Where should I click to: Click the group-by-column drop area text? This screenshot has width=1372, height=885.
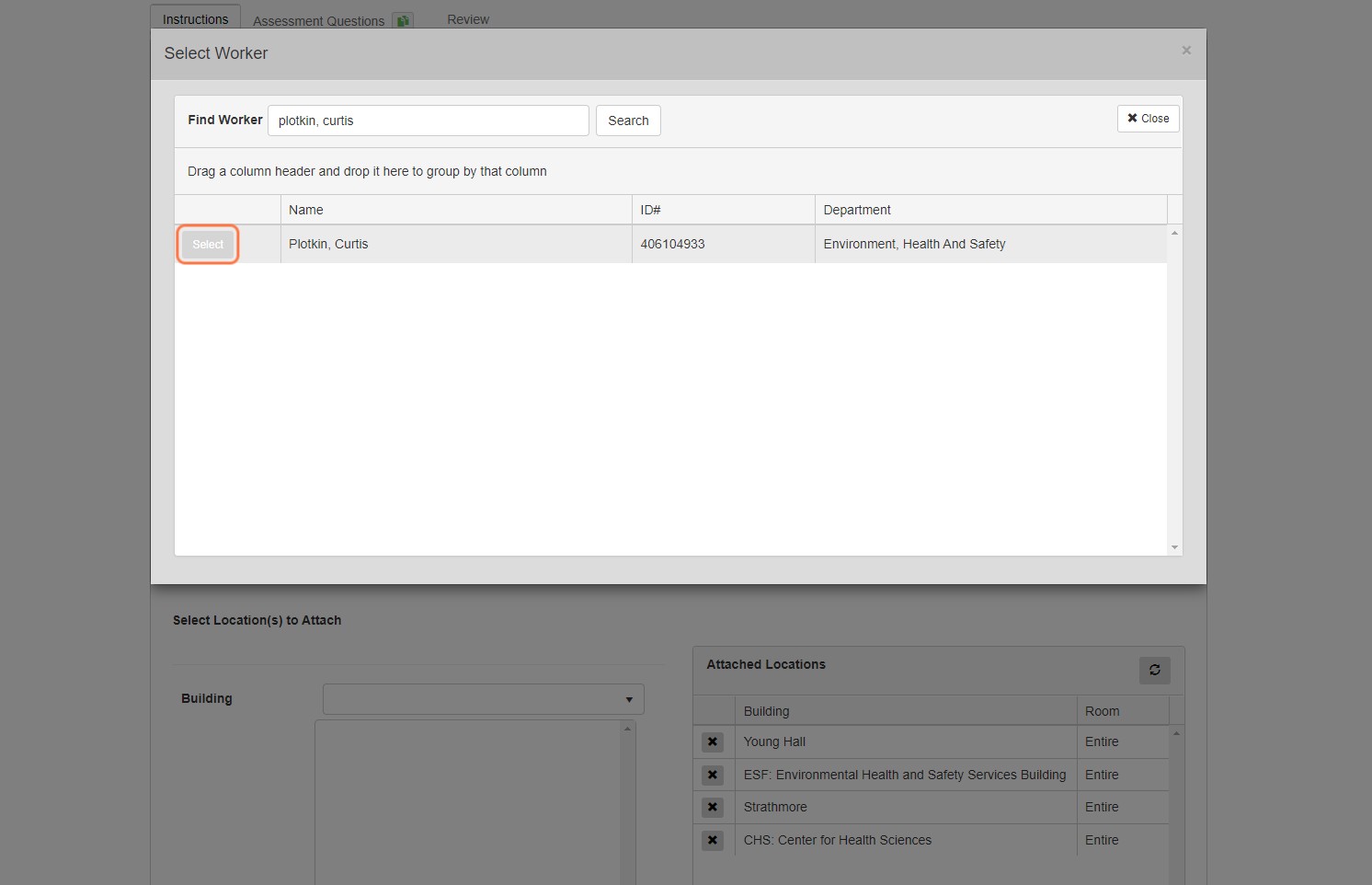[x=367, y=171]
